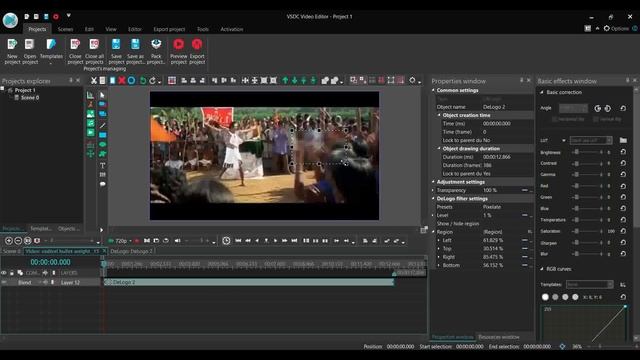Click the chart object icon

tap(91, 95)
